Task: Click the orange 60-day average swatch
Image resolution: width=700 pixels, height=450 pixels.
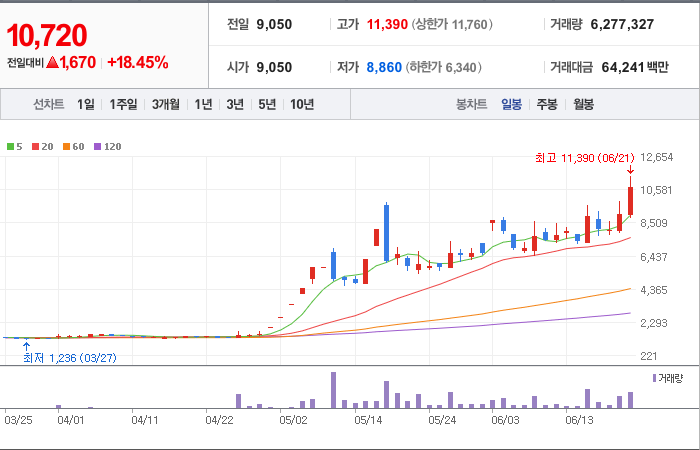Action: [66, 146]
